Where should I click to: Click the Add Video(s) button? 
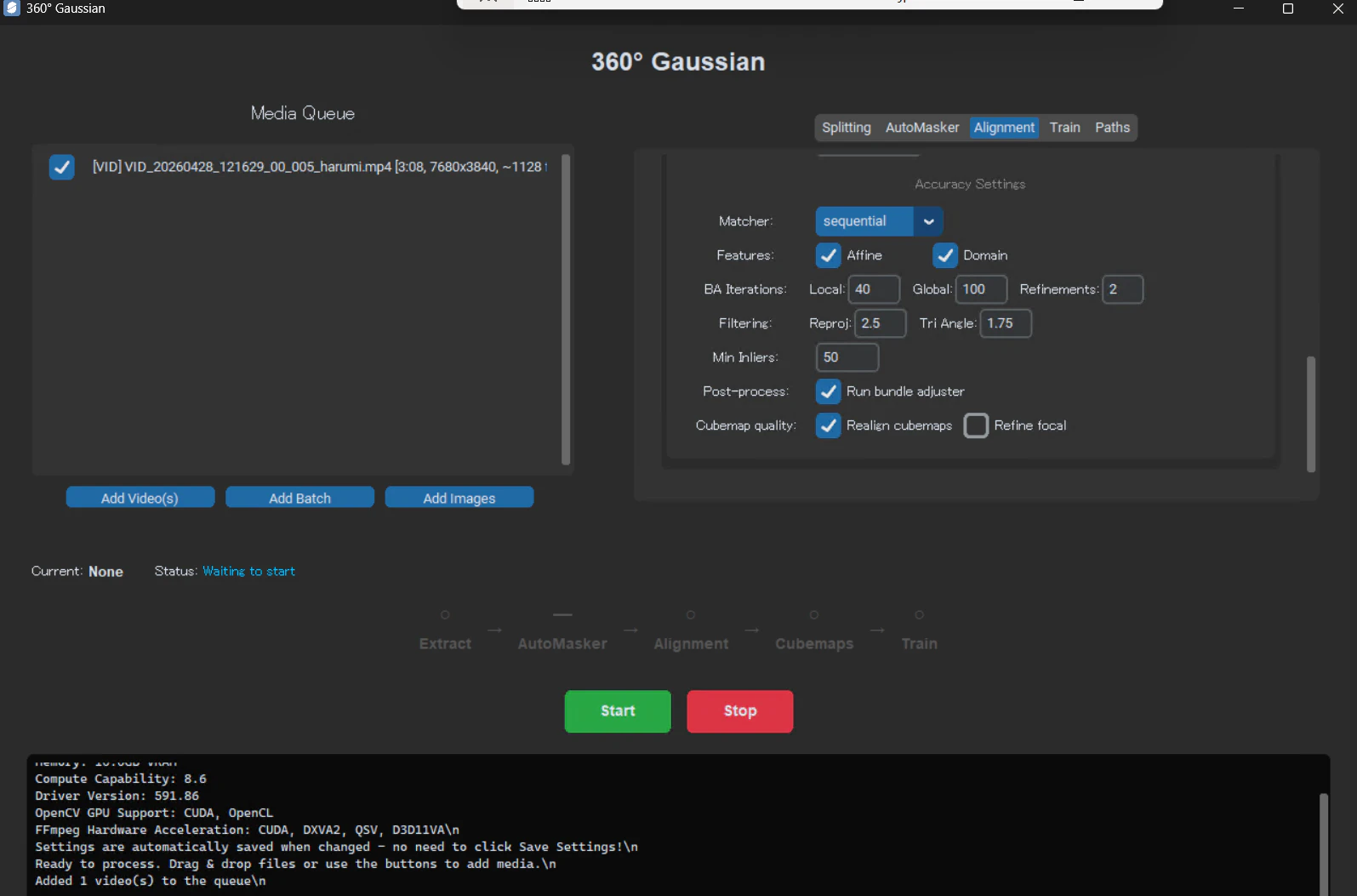click(140, 498)
